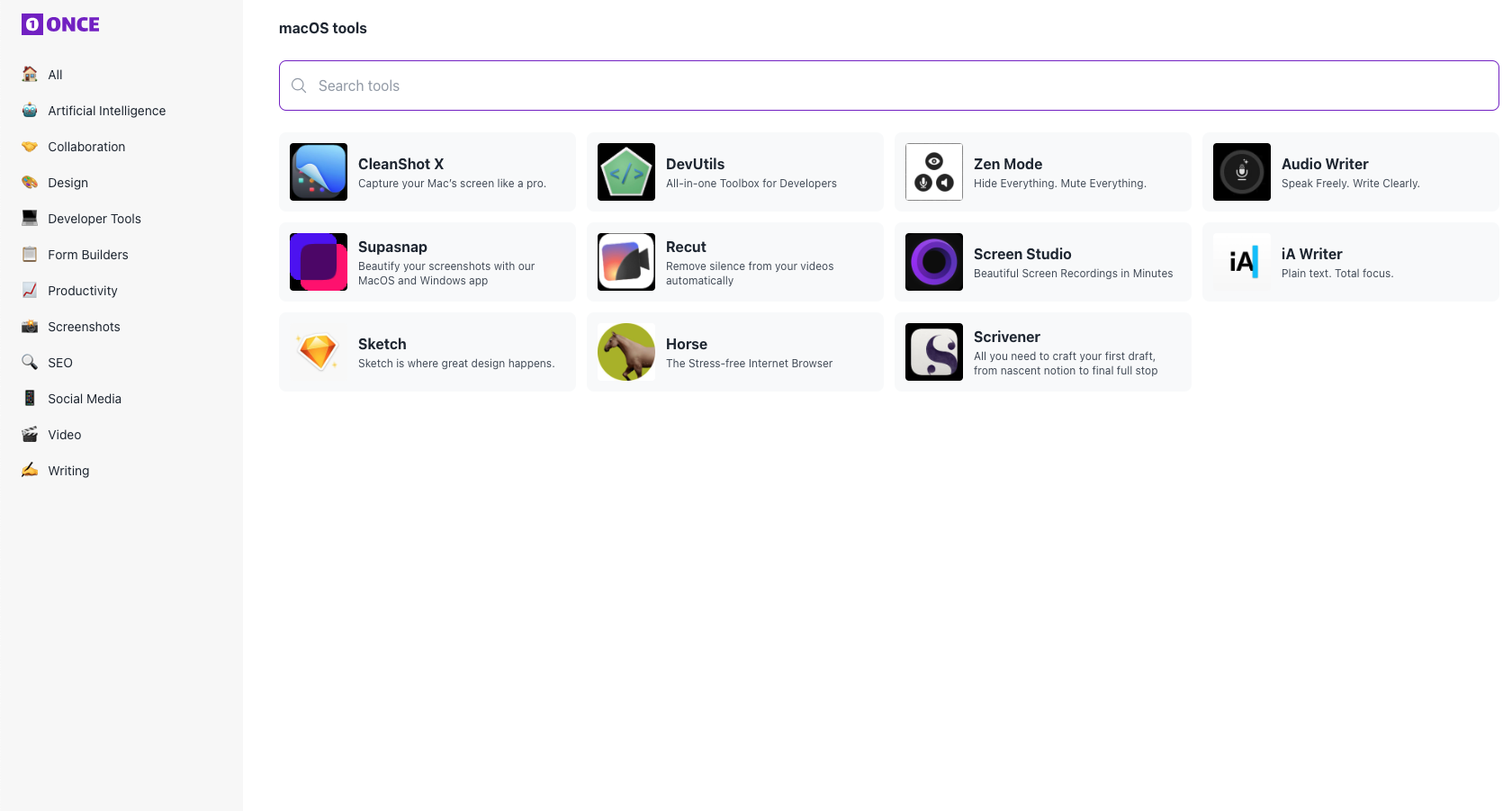Click the palette icon beside Design
This screenshot has height=811, width=1512.
pyautogui.click(x=30, y=182)
